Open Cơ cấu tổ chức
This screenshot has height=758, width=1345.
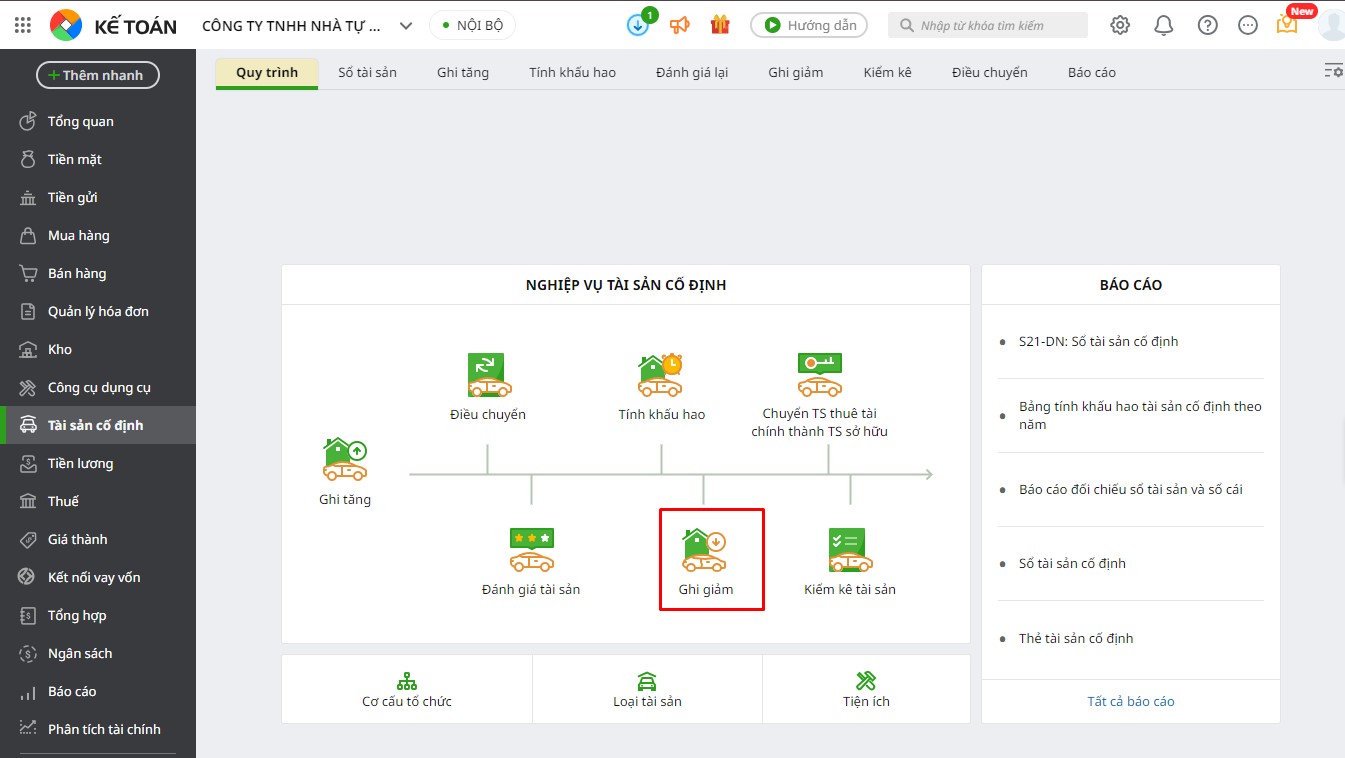pos(407,690)
